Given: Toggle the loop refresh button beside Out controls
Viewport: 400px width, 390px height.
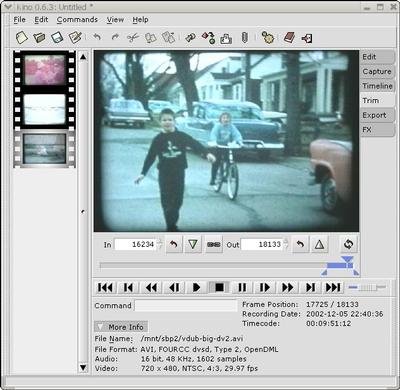Looking at the screenshot, I should pos(348,244).
